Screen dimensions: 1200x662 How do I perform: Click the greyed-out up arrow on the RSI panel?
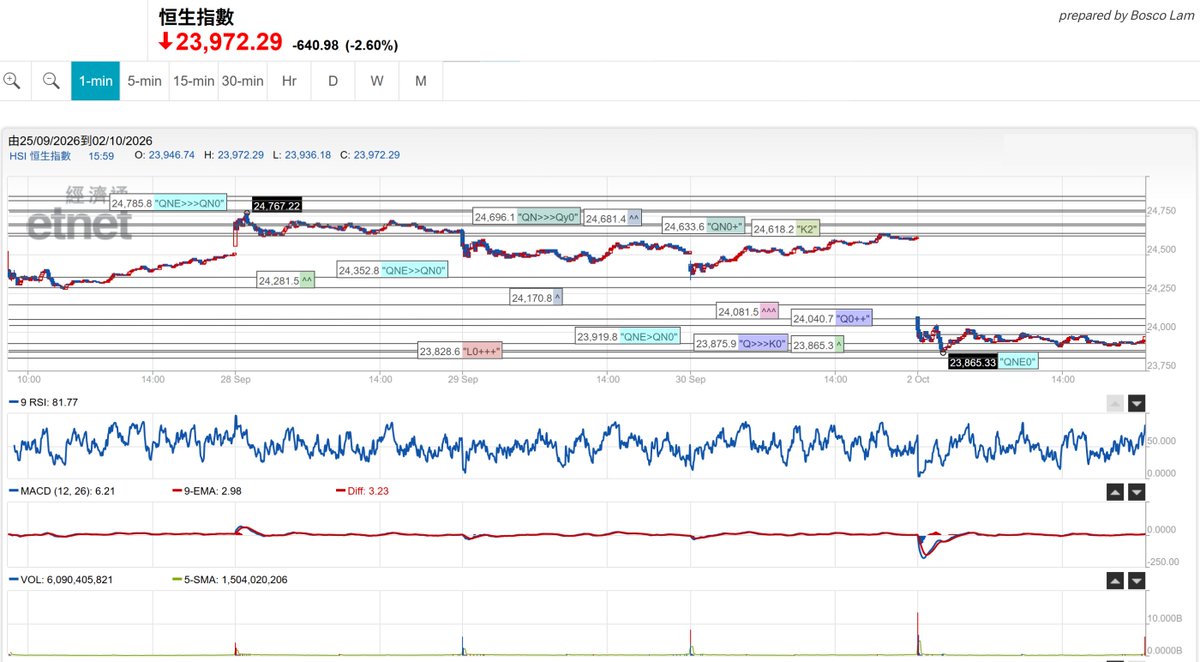tap(1115, 403)
